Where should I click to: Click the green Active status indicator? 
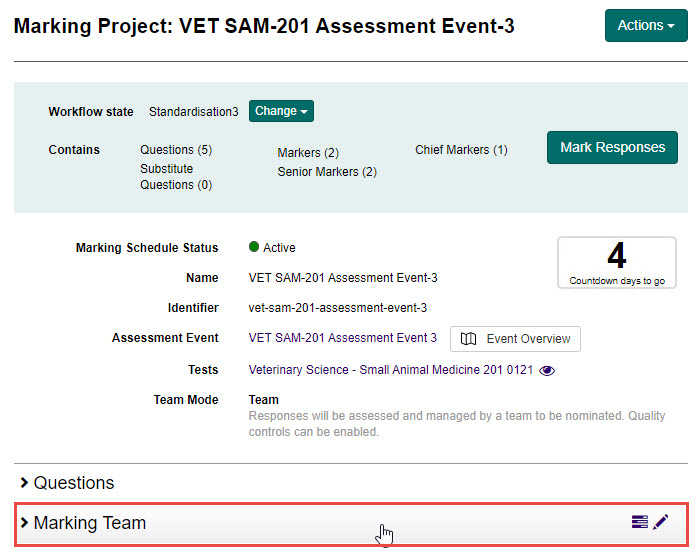(x=254, y=247)
